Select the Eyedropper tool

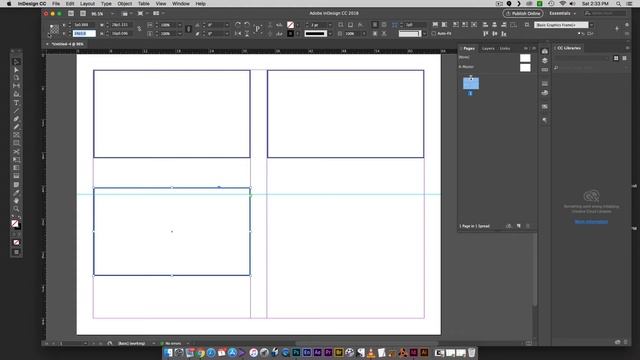[16, 193]
